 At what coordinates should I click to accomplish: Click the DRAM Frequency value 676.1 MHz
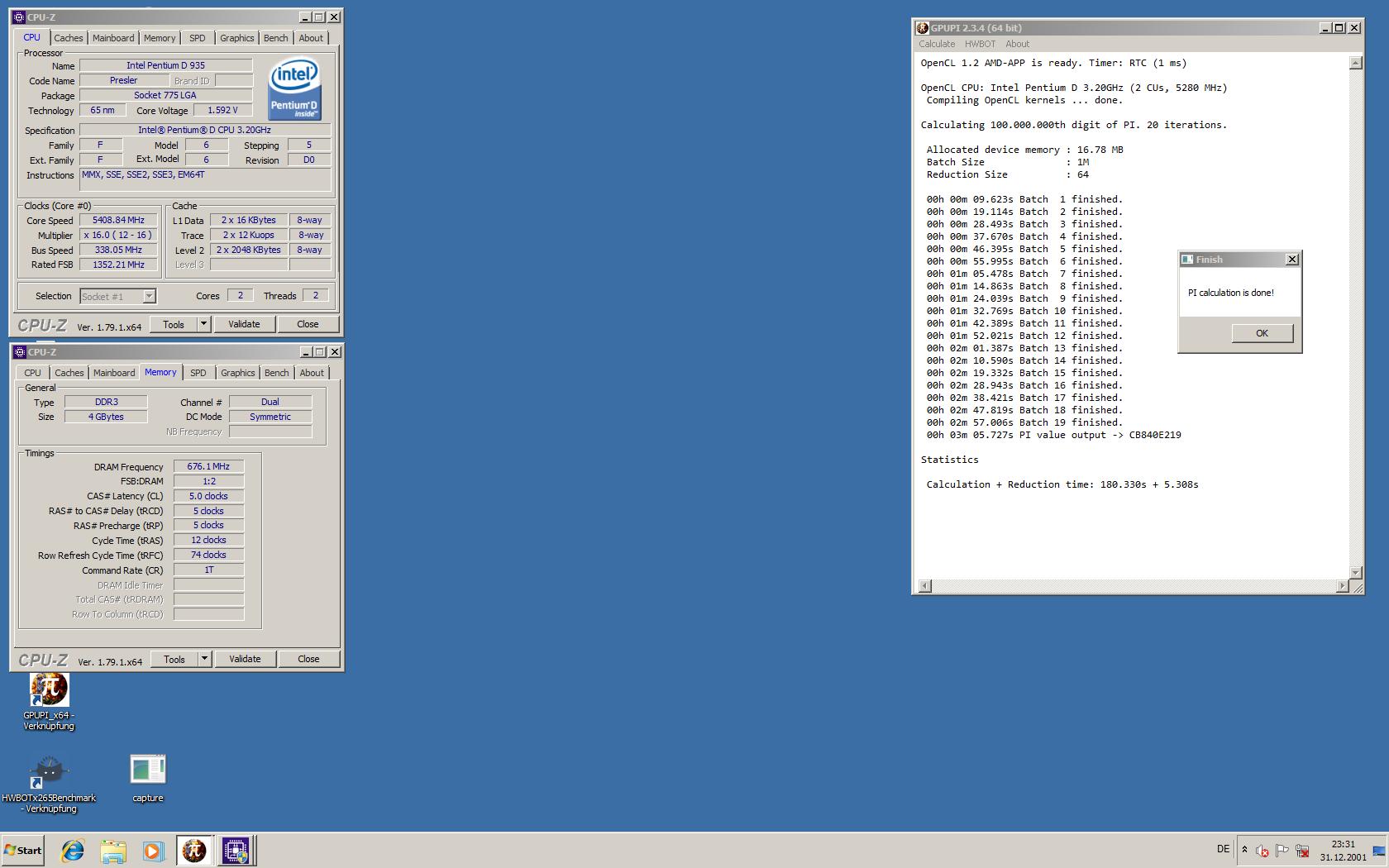coord(208,466)
